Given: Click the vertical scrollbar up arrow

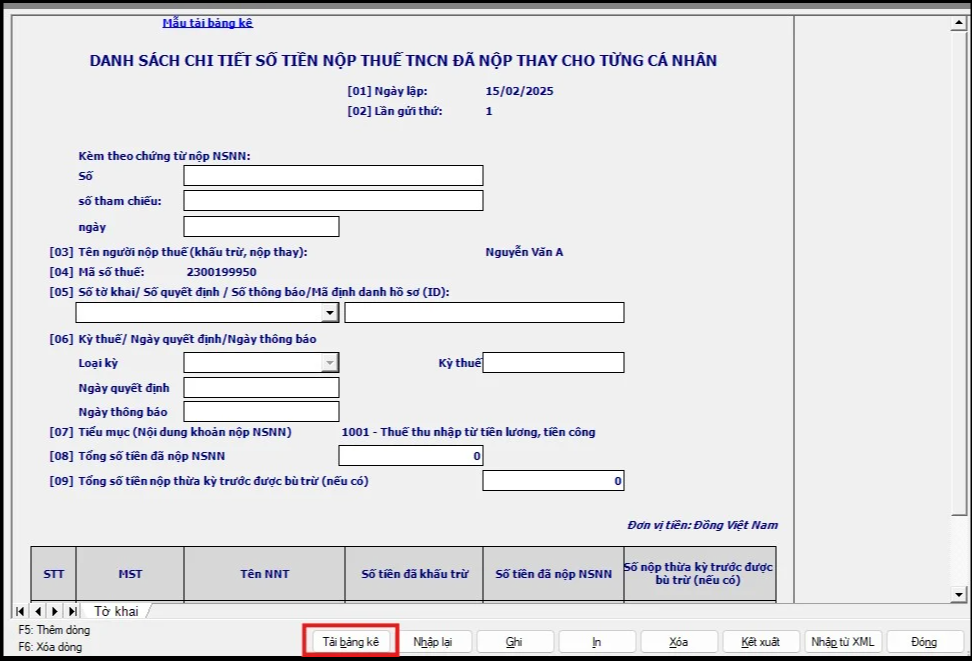Looking at the screenshot, I should [x=960, y=24].
